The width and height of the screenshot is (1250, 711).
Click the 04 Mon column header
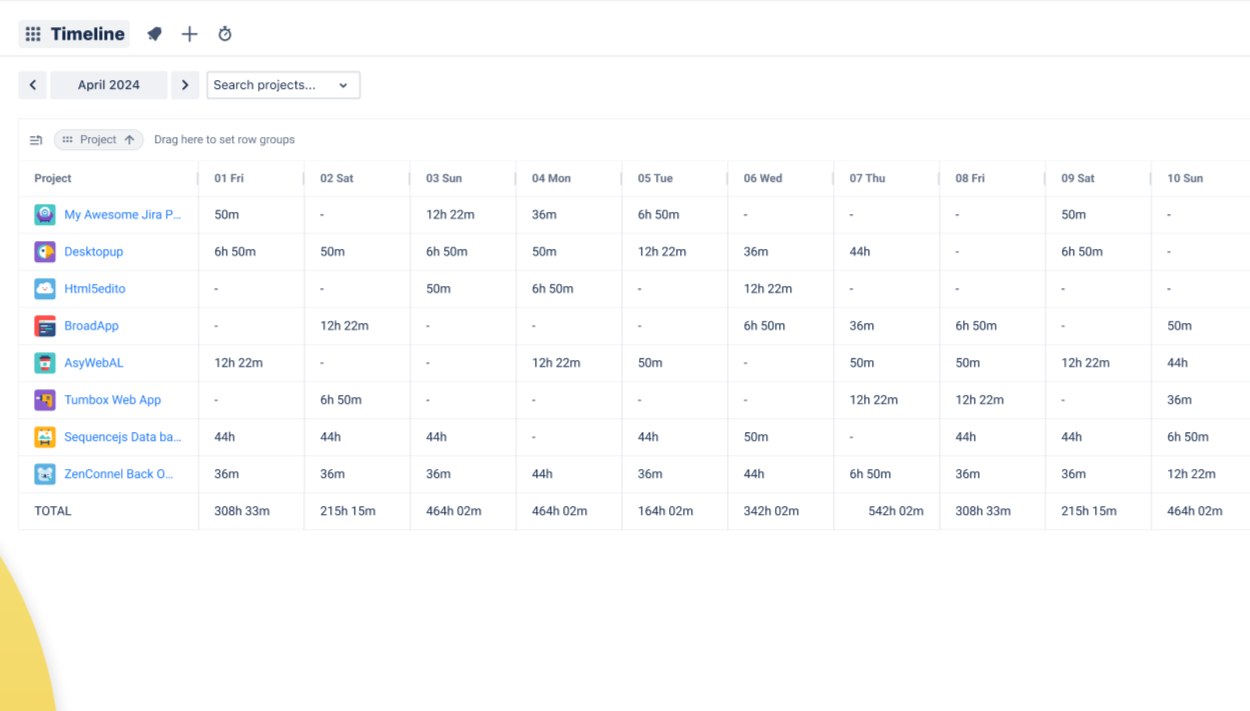click(x=551, y=178)
